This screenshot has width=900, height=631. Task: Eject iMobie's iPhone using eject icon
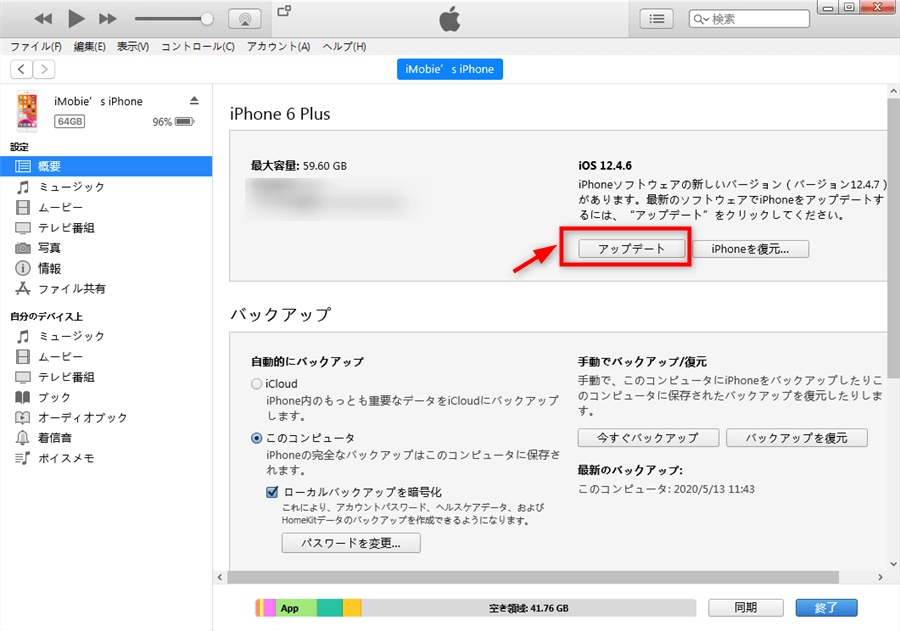tap(194, 101)
